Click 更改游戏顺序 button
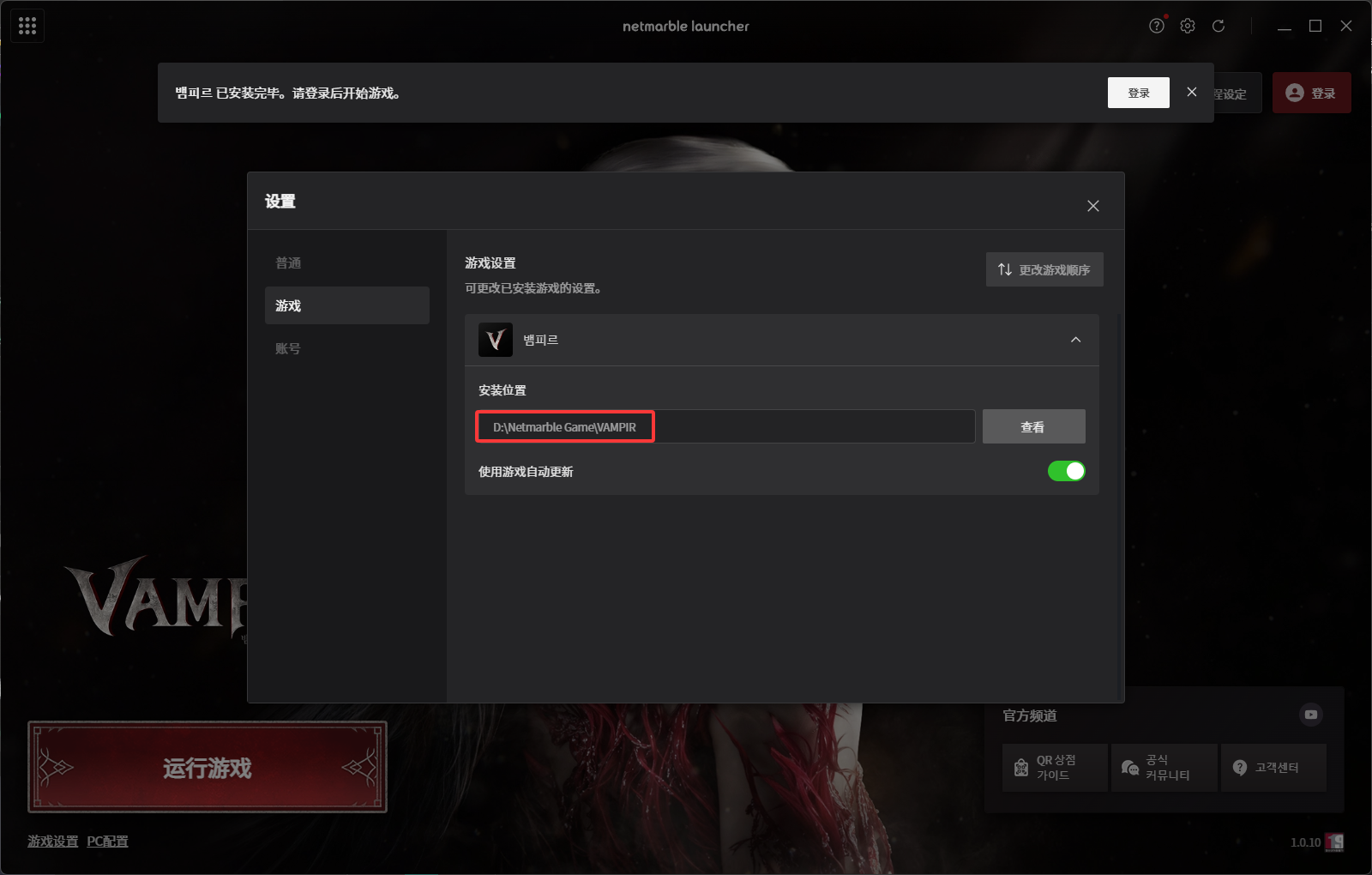 [x=1044, y=269]
